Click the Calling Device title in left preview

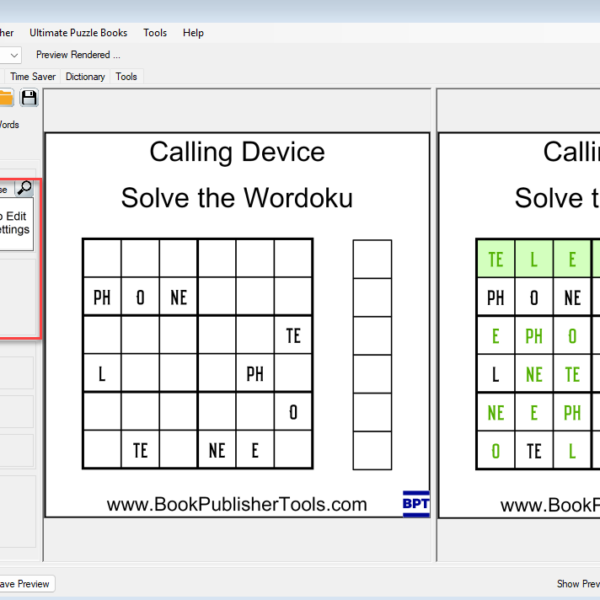(x=237, y=152)
